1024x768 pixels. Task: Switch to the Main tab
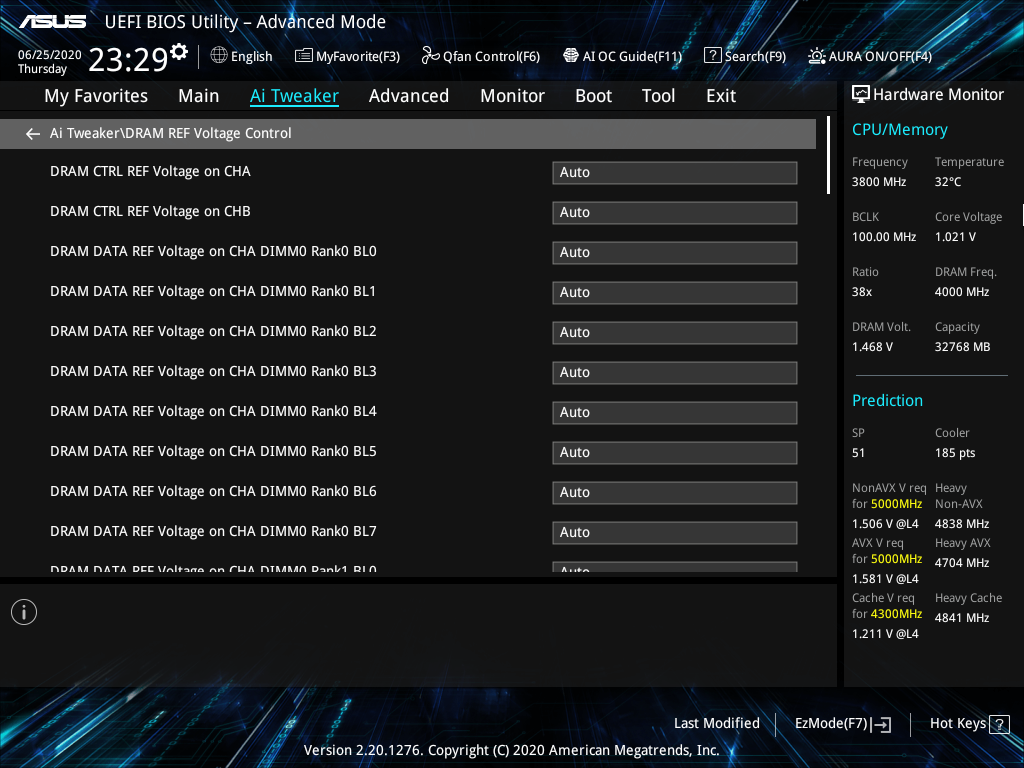pos(199,96)
